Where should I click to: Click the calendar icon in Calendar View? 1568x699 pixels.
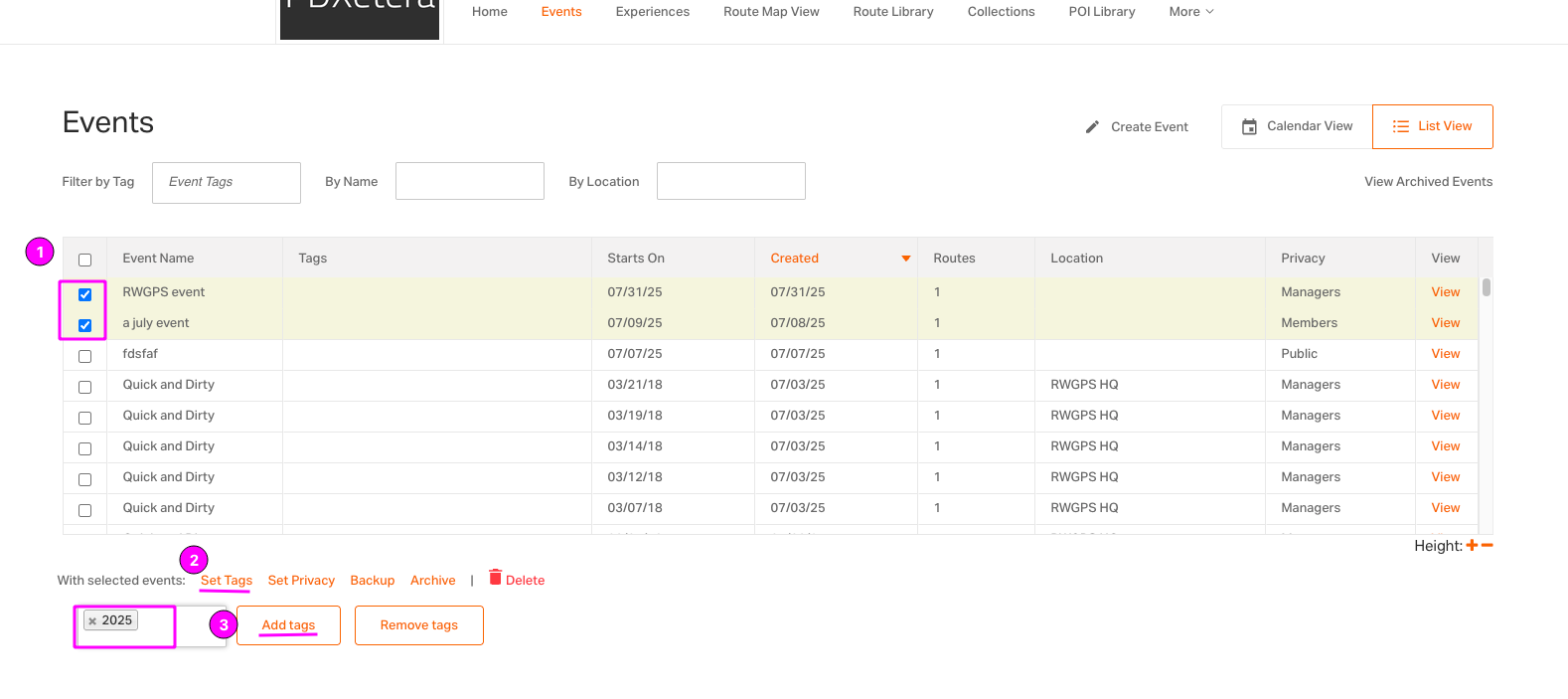[x=1249, y=127]
